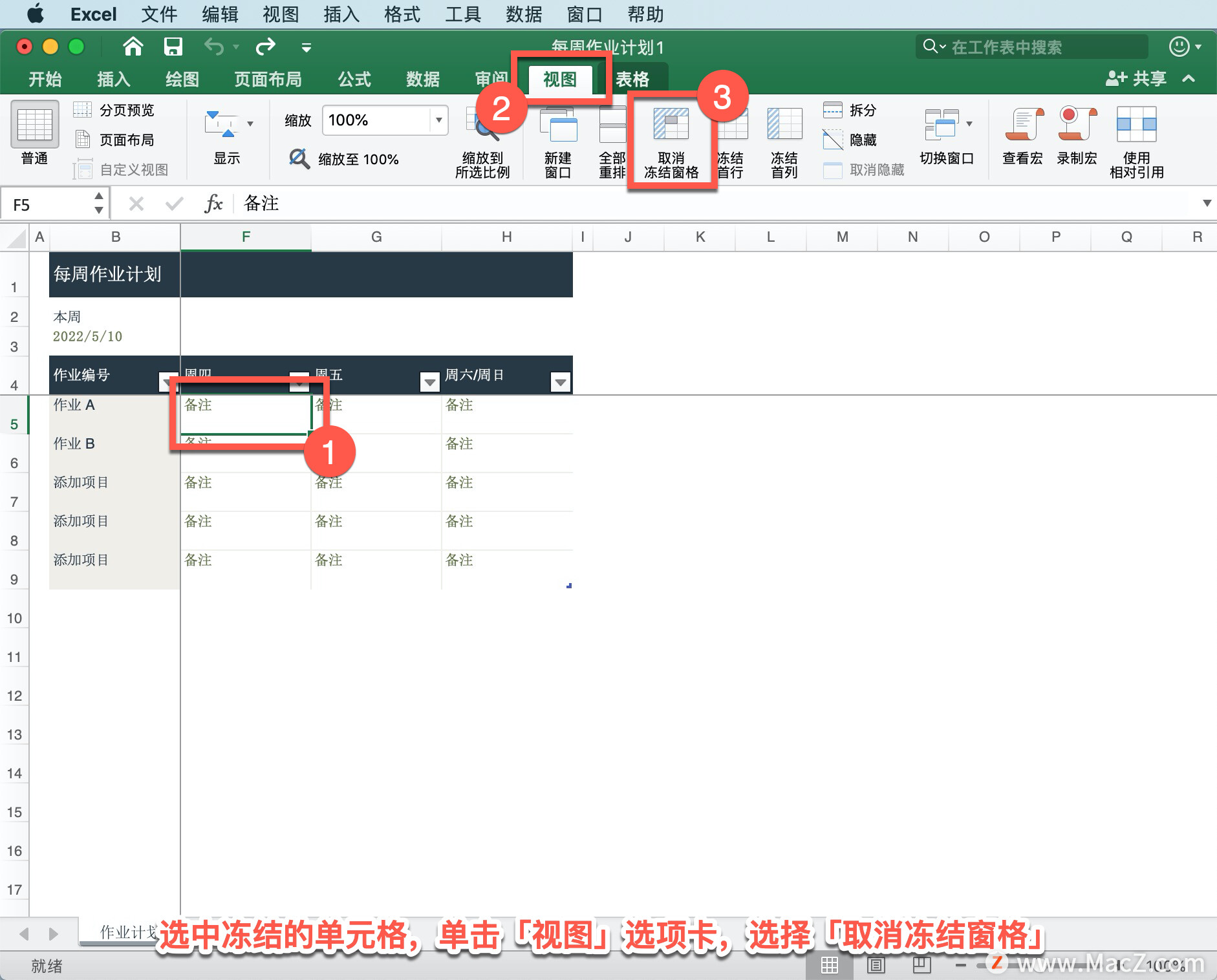
Task: Click zoom out minus in status bar
Action: pos(961,966)
